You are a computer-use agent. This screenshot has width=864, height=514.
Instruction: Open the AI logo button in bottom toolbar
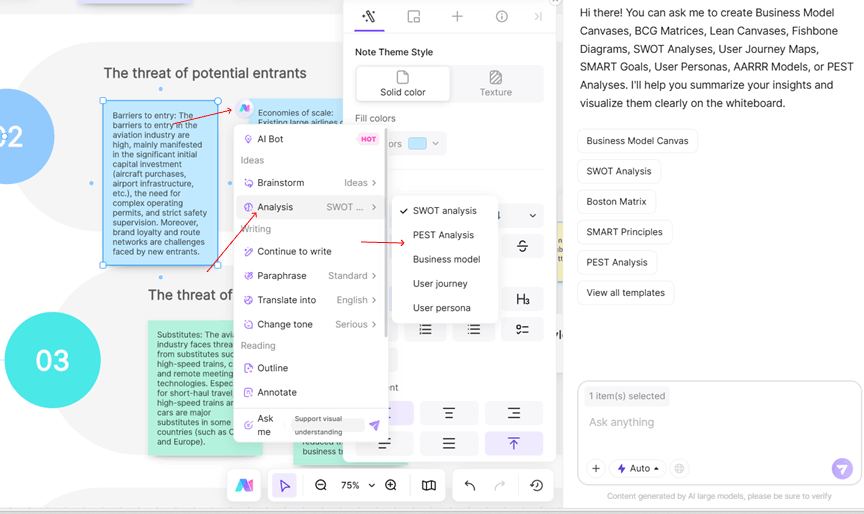(244, 485)
